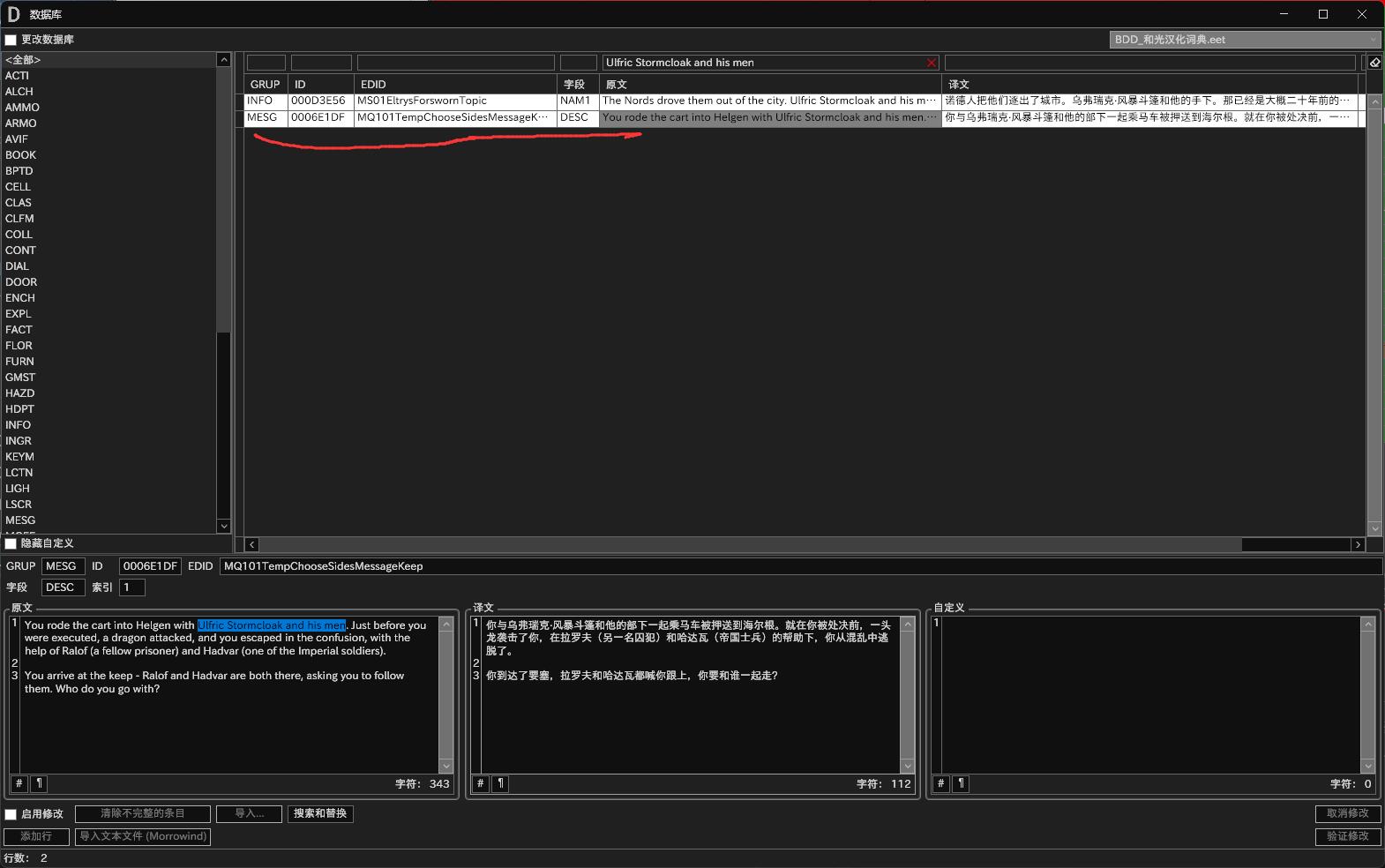Click the EDID column header
The height and width of the screenshot is (868, 1385).
(455, 85)
